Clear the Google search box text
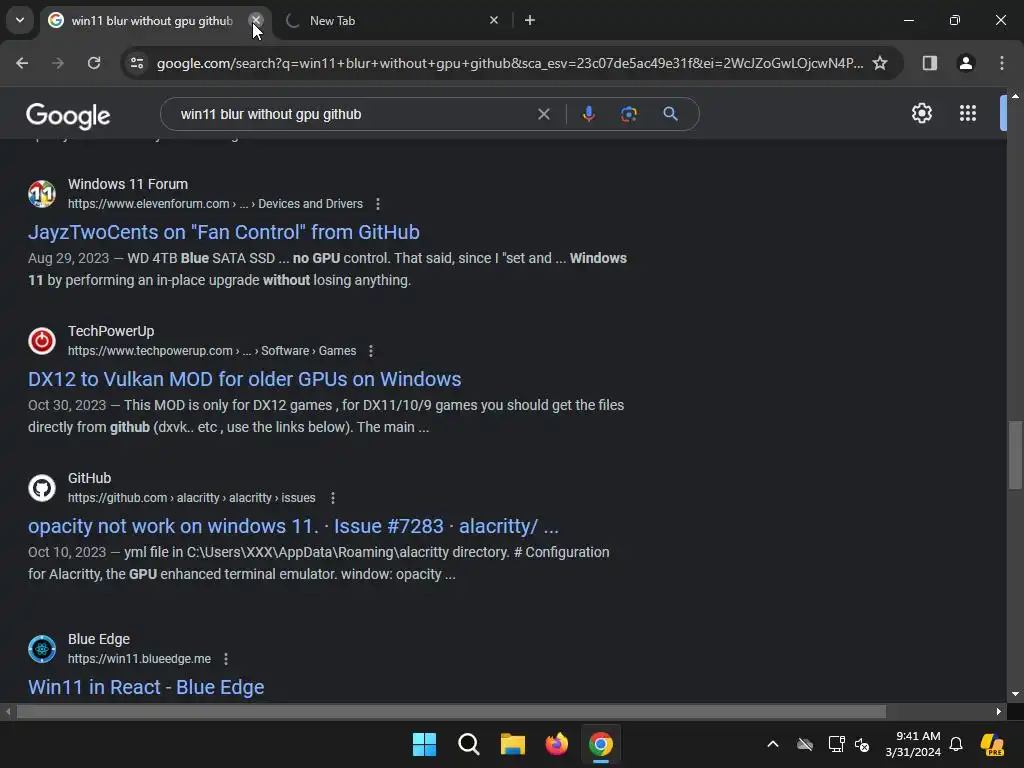This screenshot has height=768, width=1024. coord(543,114)
